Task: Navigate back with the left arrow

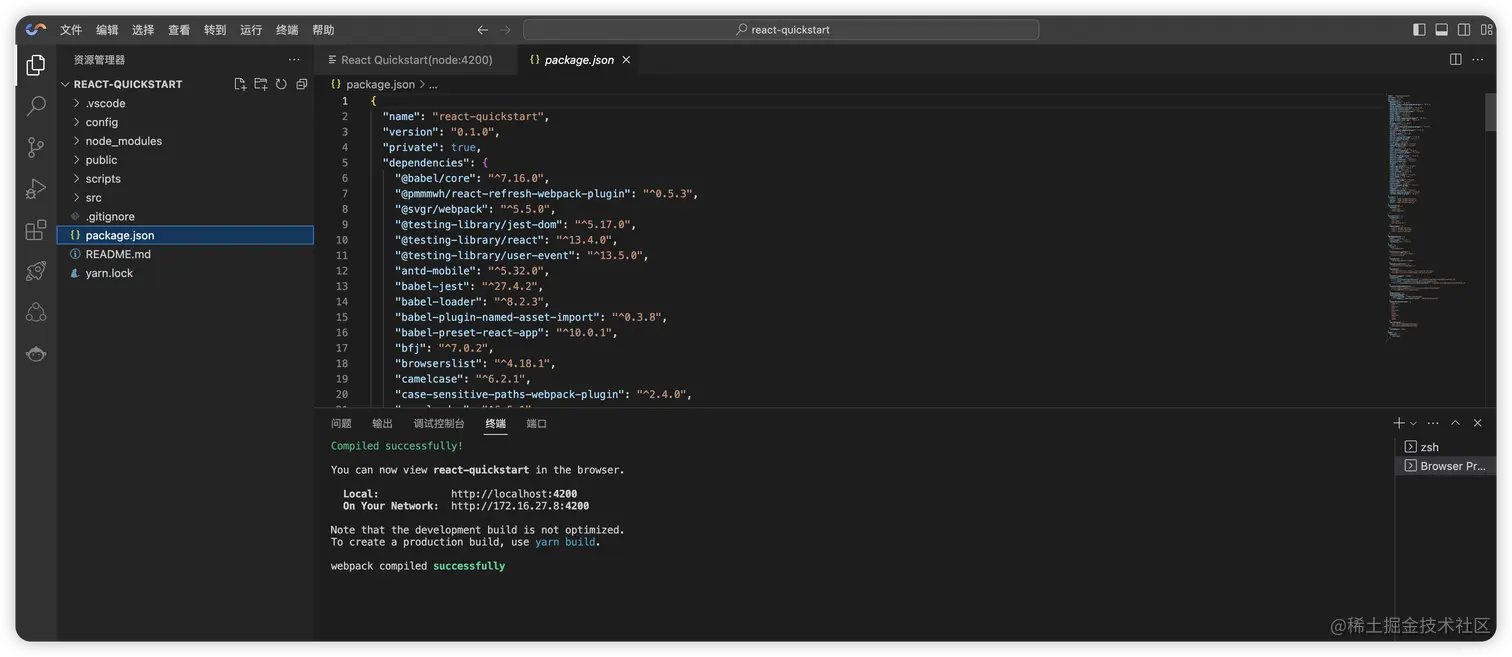Action: click(x=483, y=30)
